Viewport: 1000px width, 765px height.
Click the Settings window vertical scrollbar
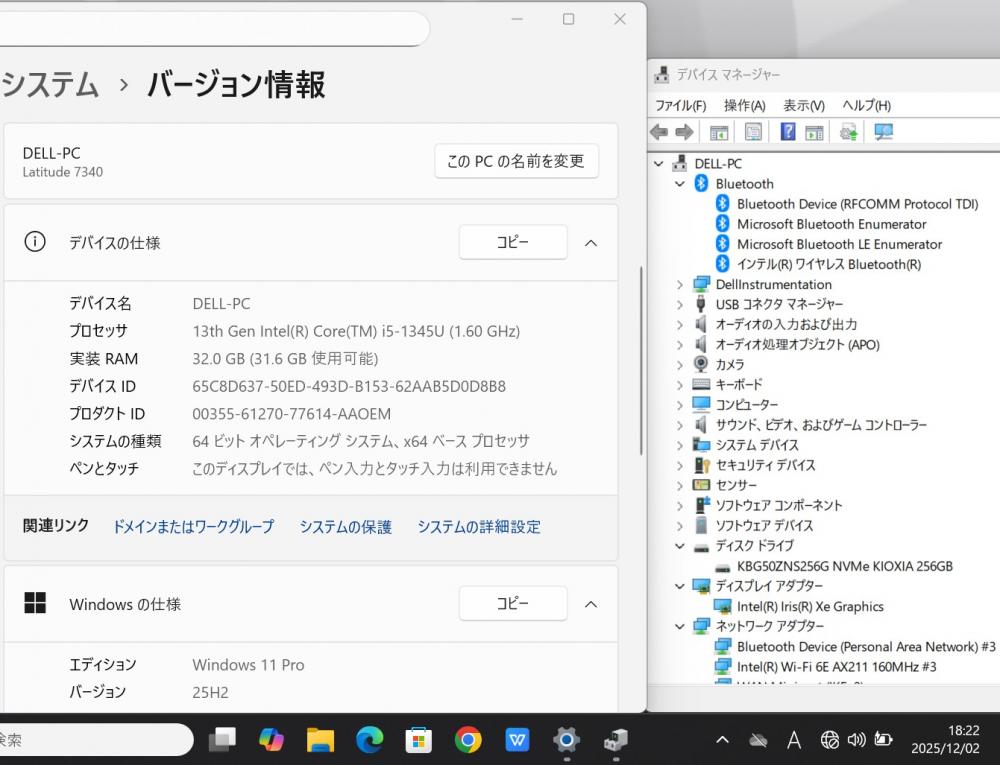[641, 360]
